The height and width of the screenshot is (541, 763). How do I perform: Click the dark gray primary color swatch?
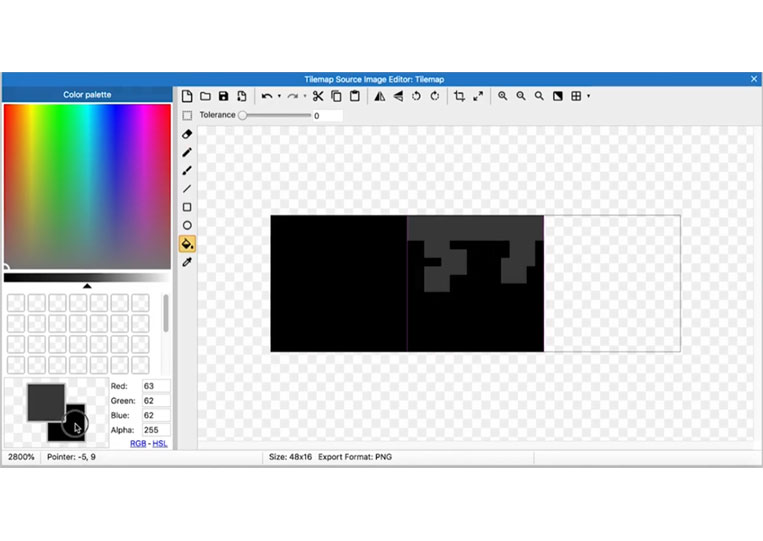click(x=46, y=402)
